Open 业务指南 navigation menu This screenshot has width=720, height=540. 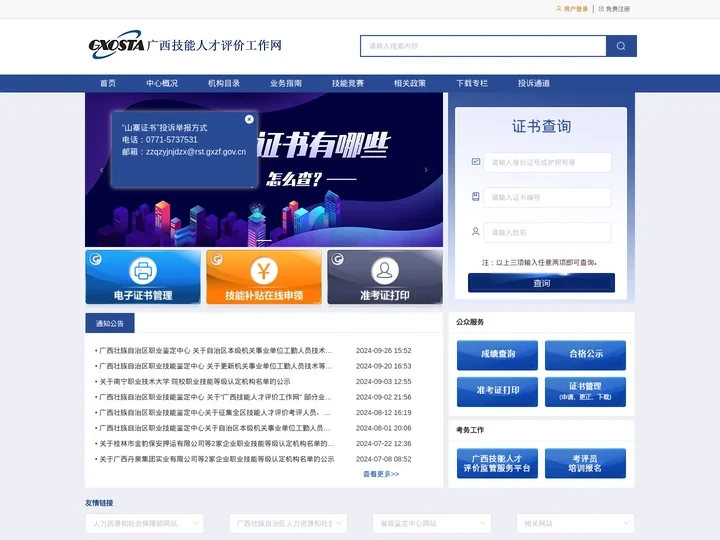(286, 83)
